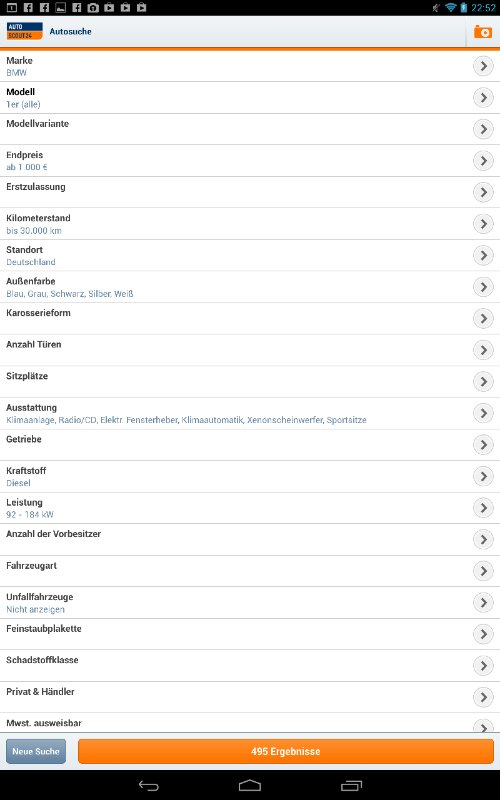500x800 pixels.
Task: Select the Standort Deutschland row
Action: tap(250, 256)
